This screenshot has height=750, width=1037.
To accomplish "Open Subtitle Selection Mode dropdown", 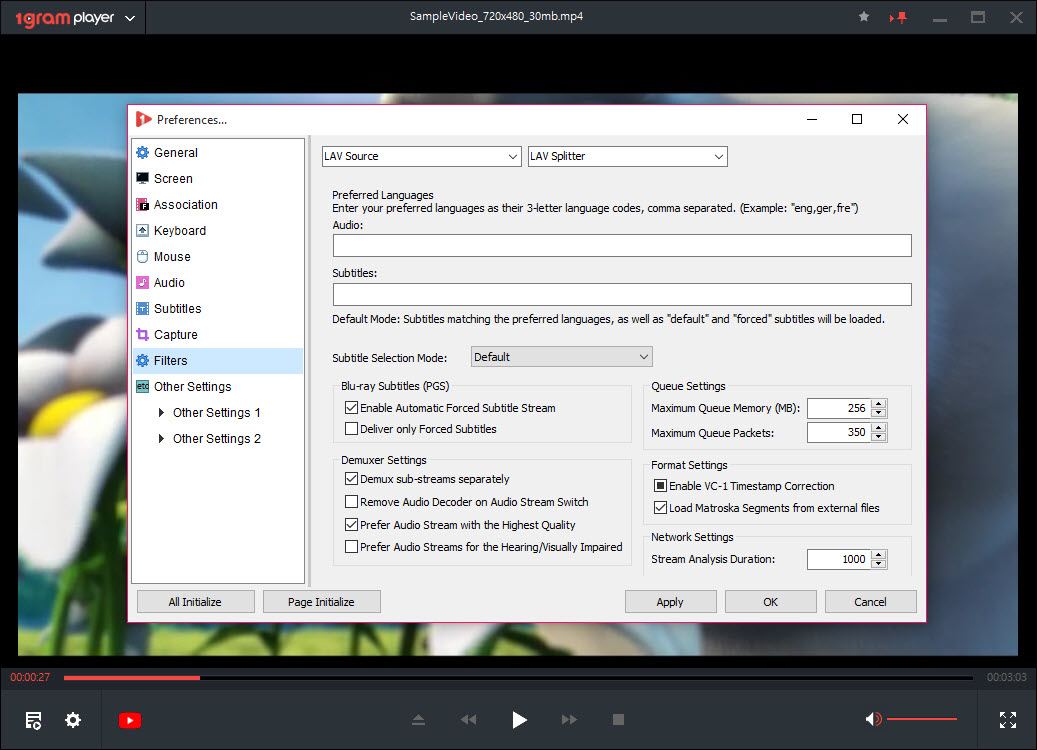I will pyautogui.click(x=561, y=357).
